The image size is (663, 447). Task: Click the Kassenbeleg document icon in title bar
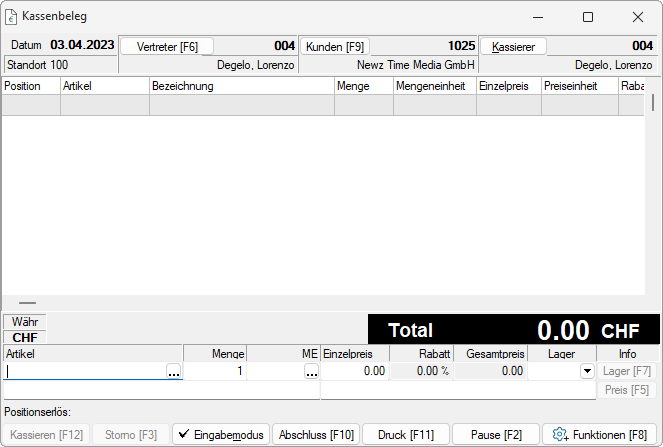[x=12, y=17]
